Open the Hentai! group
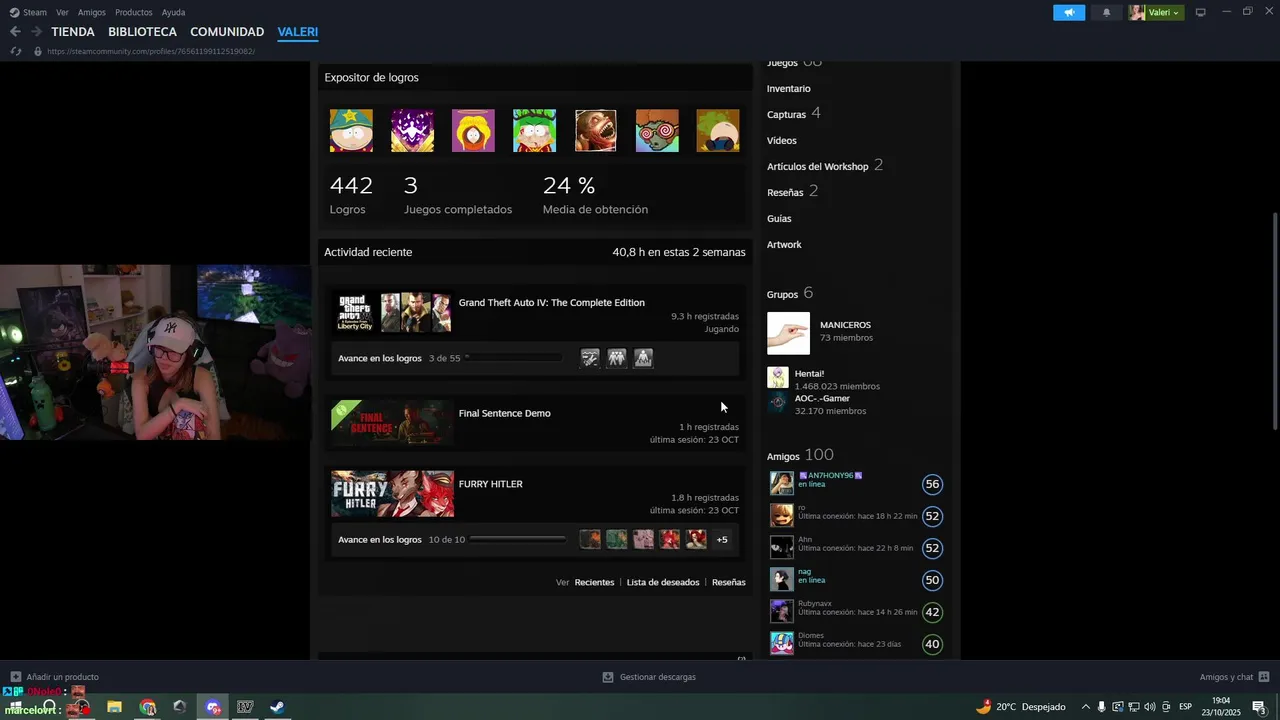Screen dimensions: 1280x720 pyautogui.click(x=810, y=374)
